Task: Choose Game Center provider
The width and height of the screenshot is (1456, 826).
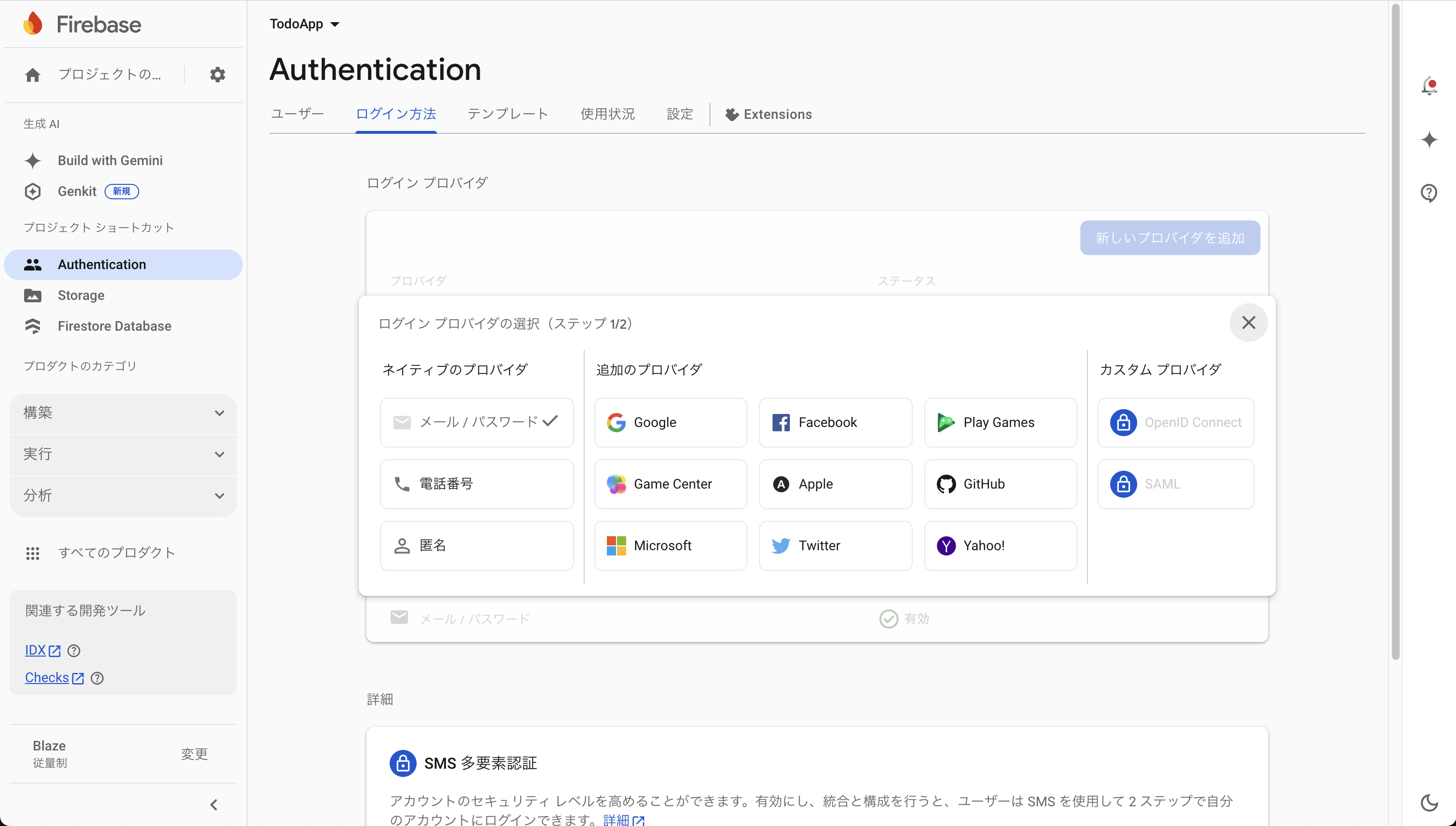Action: pos(670,484)
